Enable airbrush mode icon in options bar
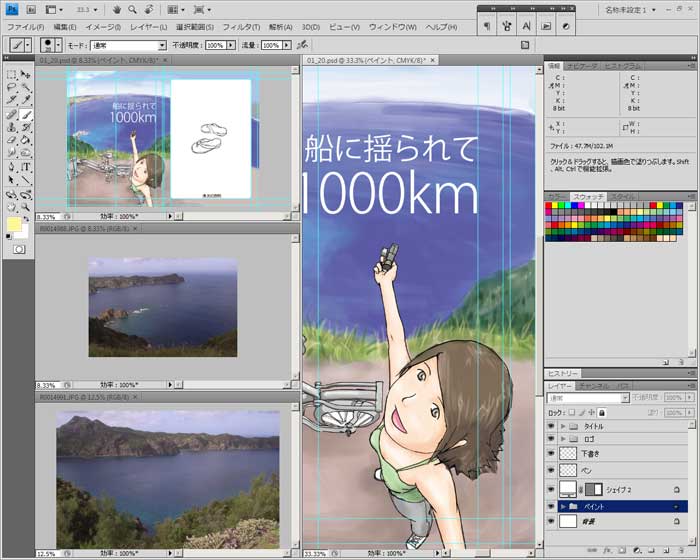 303,45
